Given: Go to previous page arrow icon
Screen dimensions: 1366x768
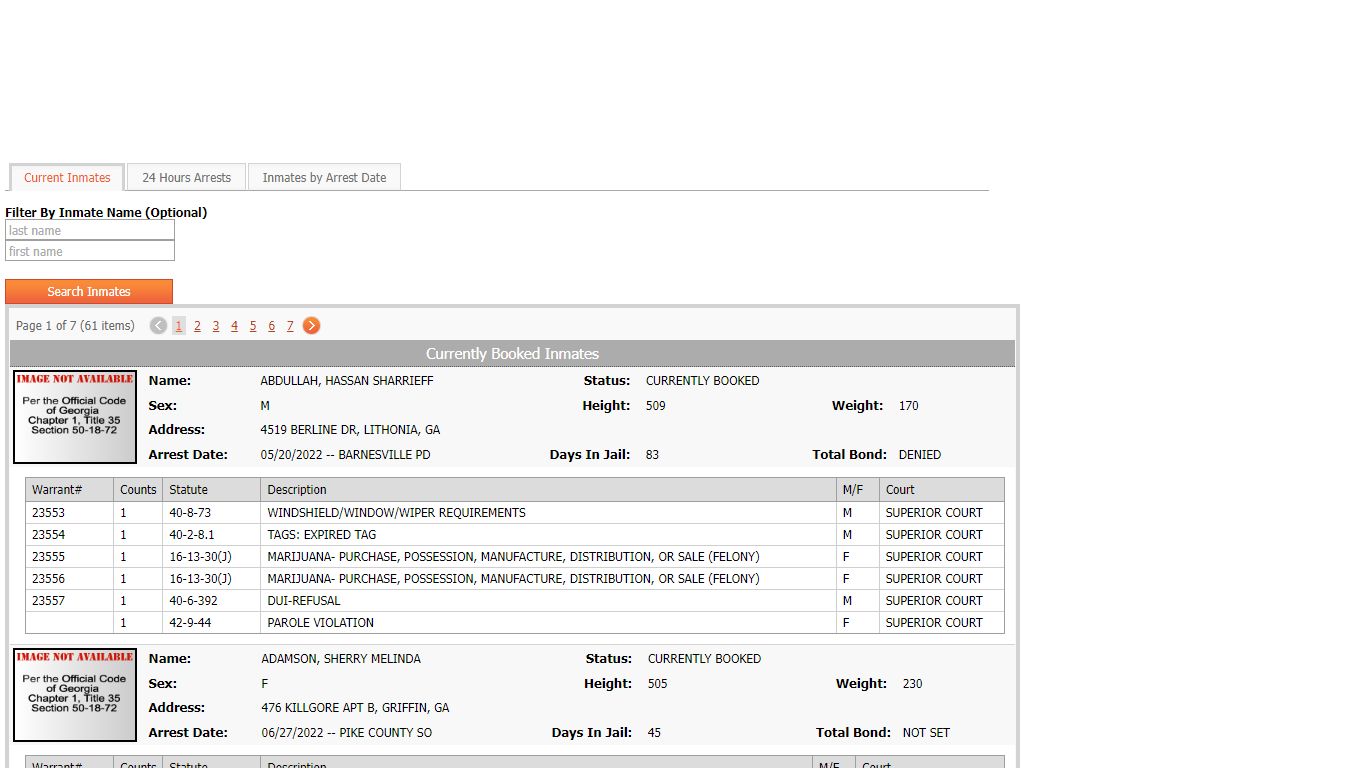Looking at the screenshot, I should 158,325.
